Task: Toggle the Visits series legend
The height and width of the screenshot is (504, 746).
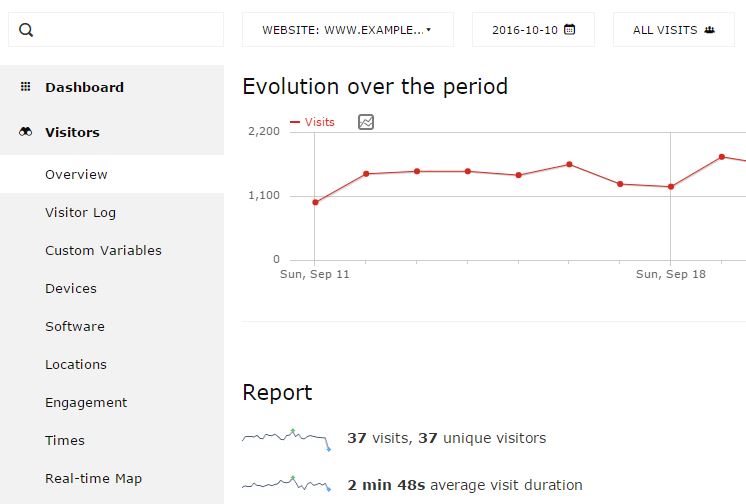Action: tap(313, 122)
